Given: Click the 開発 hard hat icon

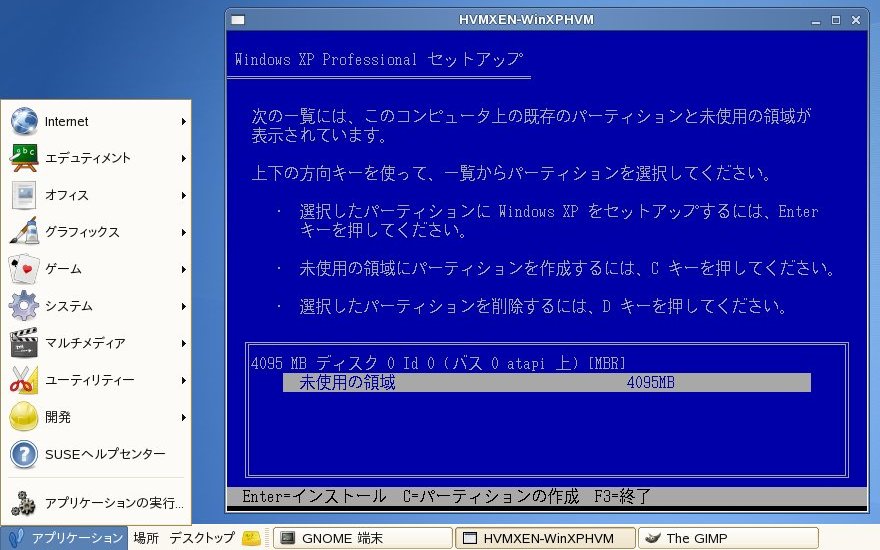Looking at the screenshot, I should click(24, 418).
